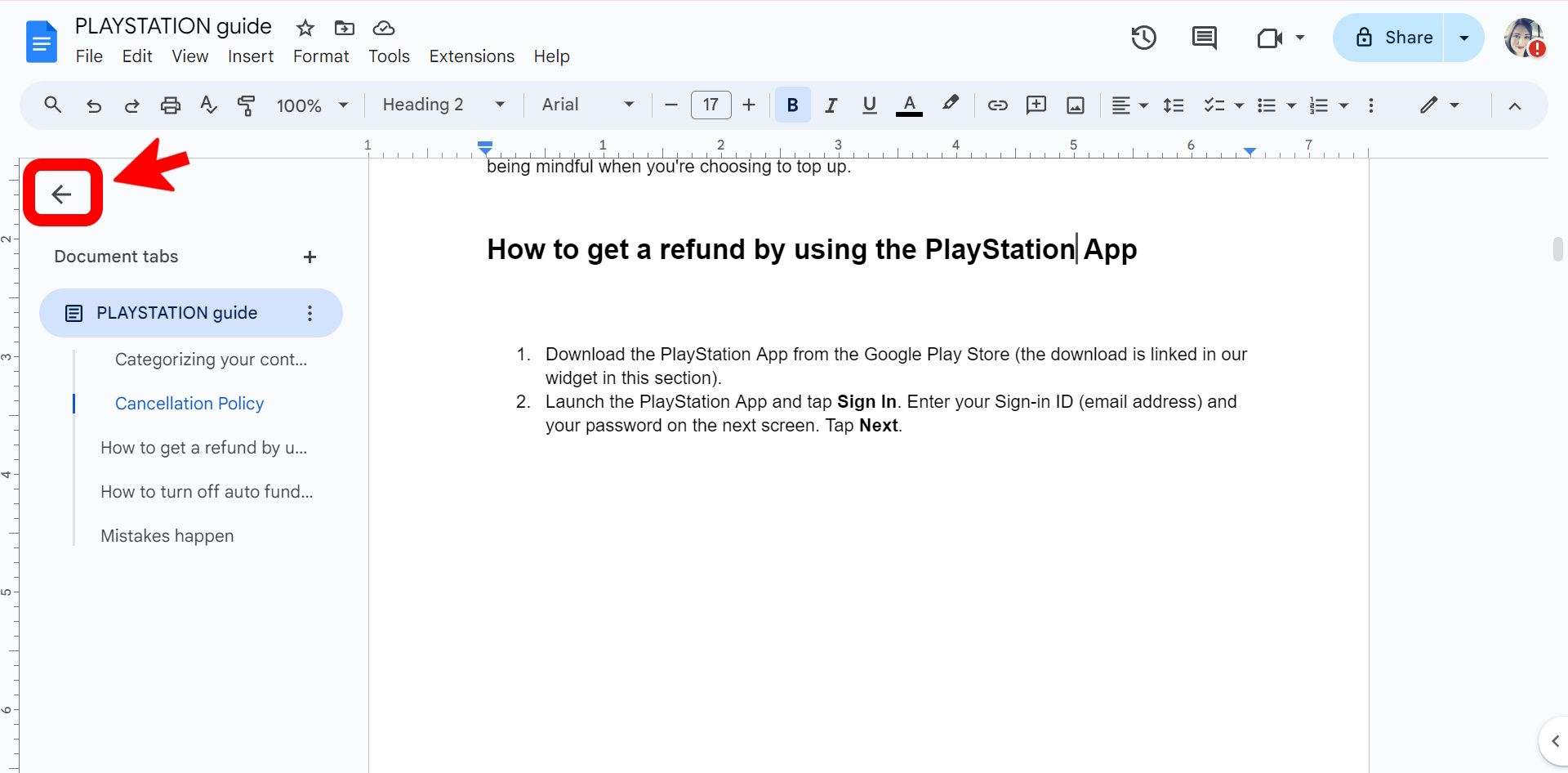
Task: Star the PLAYSTATION guide document
Action: click(305, 28)
